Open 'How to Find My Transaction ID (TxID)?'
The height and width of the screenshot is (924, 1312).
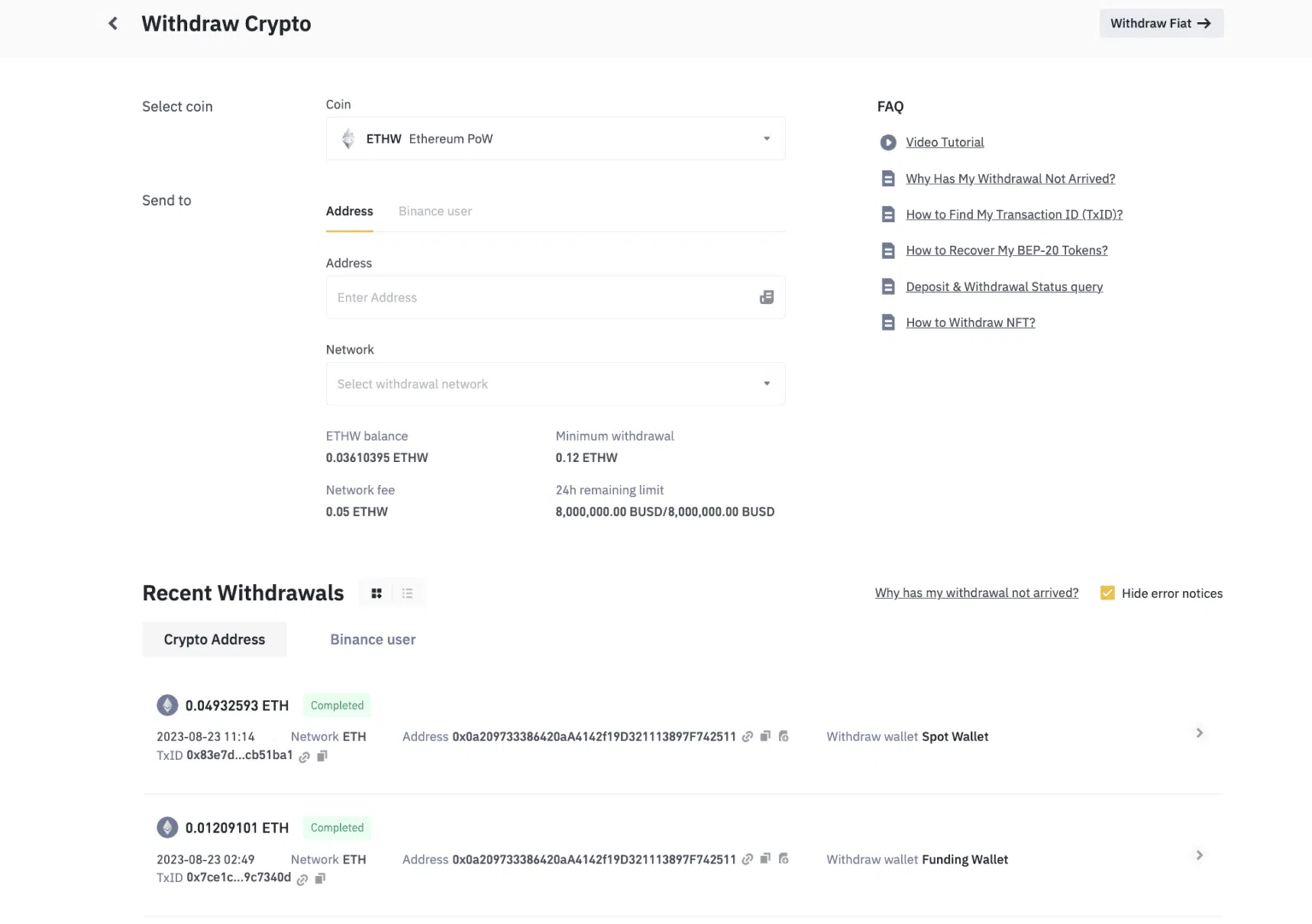tap(1014, 214)
